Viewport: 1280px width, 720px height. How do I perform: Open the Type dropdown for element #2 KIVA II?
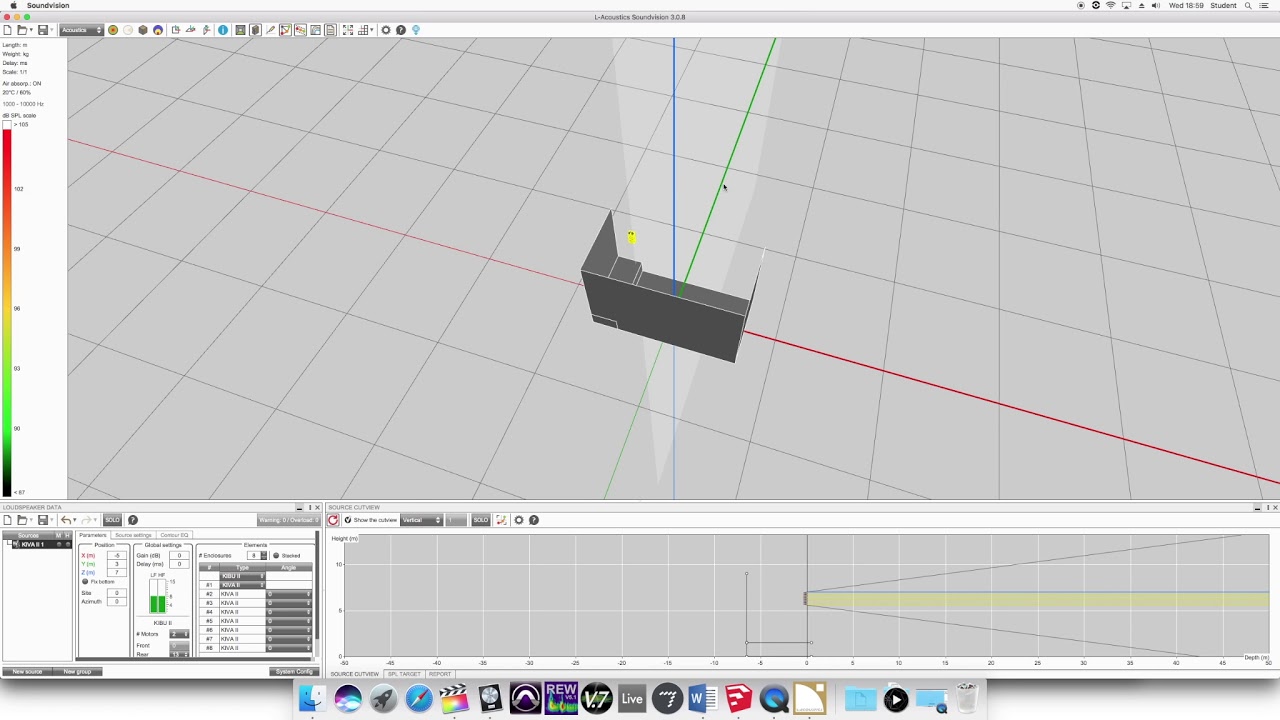tap(241, 594)
